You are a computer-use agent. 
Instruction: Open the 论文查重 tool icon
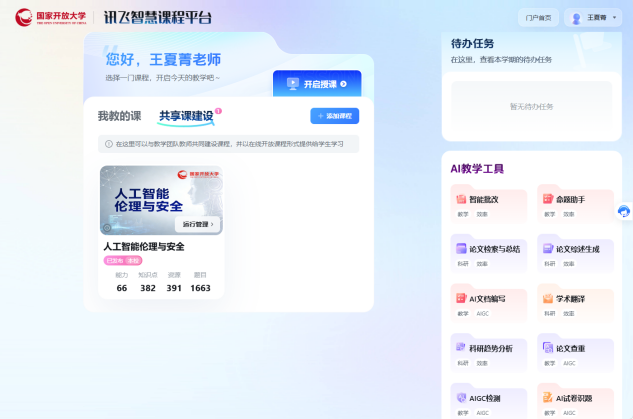548,348
